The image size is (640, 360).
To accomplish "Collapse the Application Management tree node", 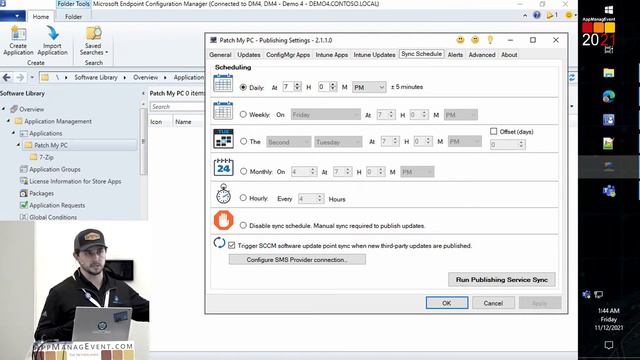I will (9, 121).
